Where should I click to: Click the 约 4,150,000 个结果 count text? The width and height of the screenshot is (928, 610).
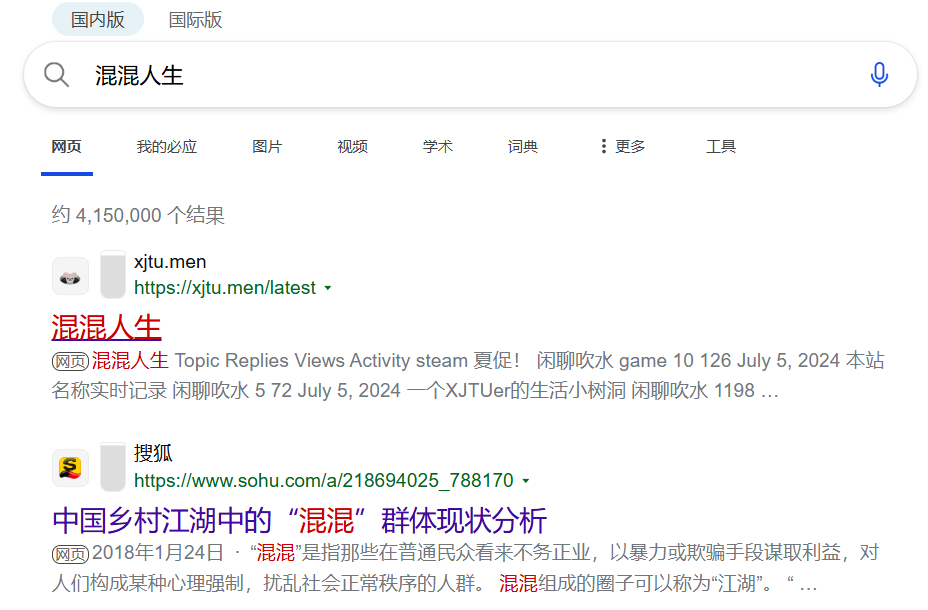(138, 215)
